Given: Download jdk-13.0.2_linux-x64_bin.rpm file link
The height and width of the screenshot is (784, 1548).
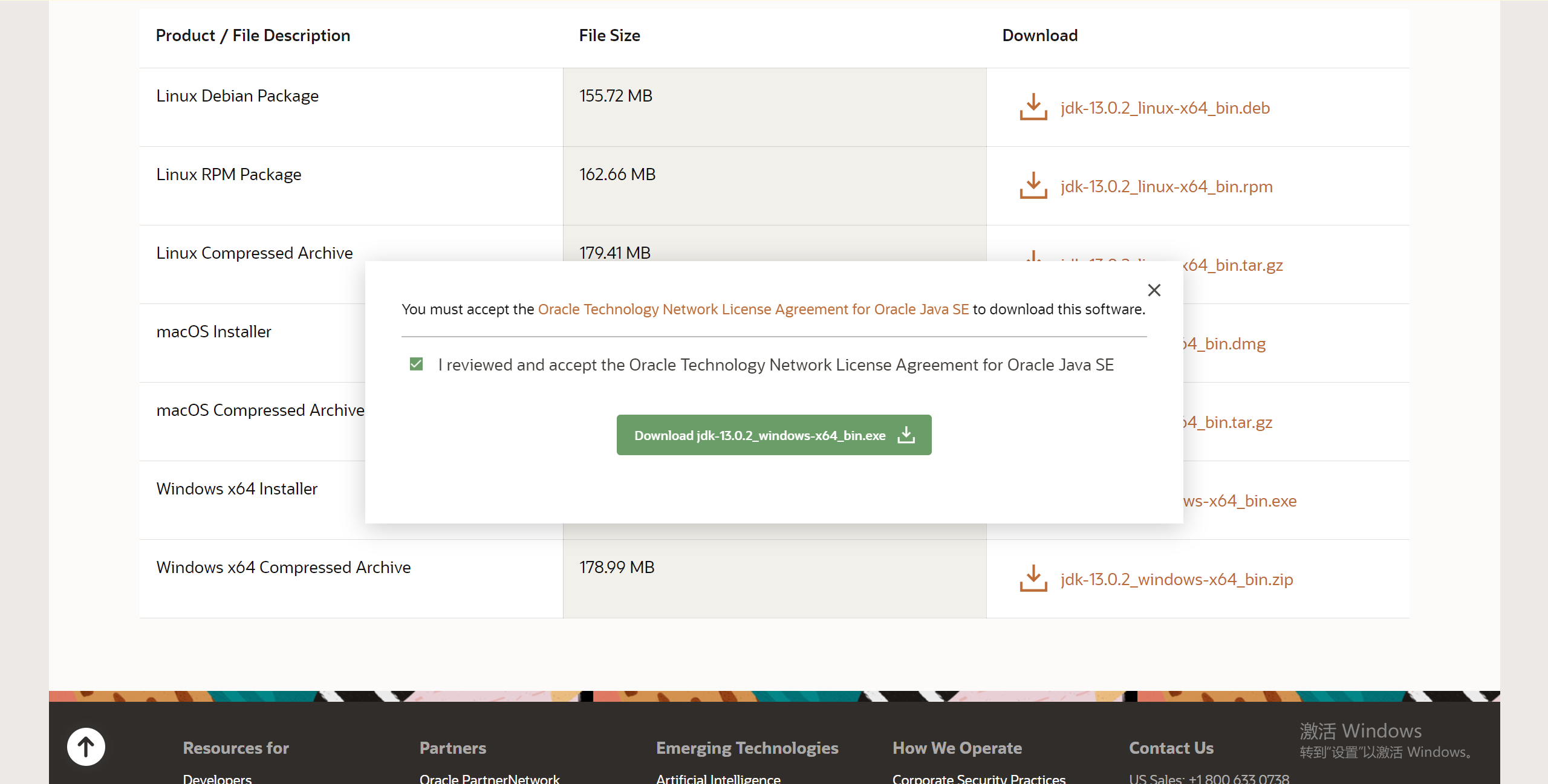Looking at the screenshot, I should 1166,187.
